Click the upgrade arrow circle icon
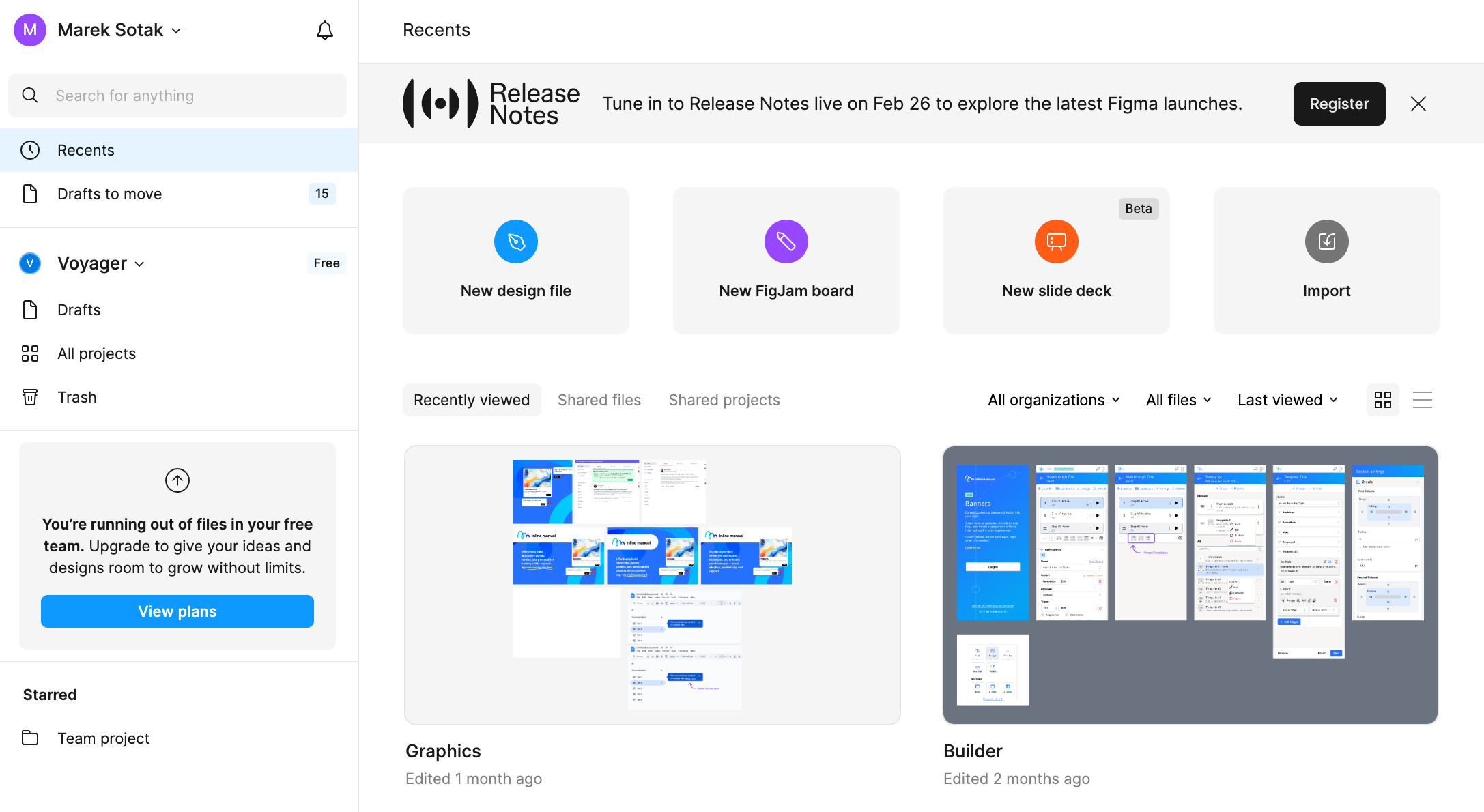1484x812 pixels. [177, 480]
